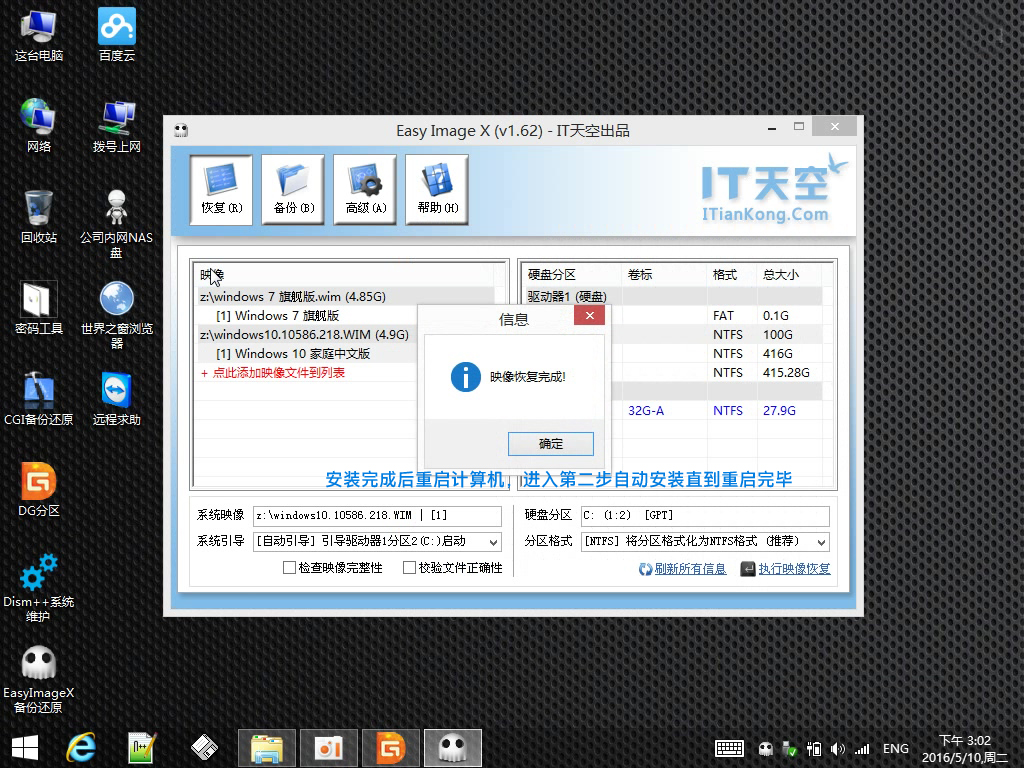The image size is (1024, 768).
Task: Select z:\windows10.10586.218.WIM image
Action: click(x=304, y=334)
